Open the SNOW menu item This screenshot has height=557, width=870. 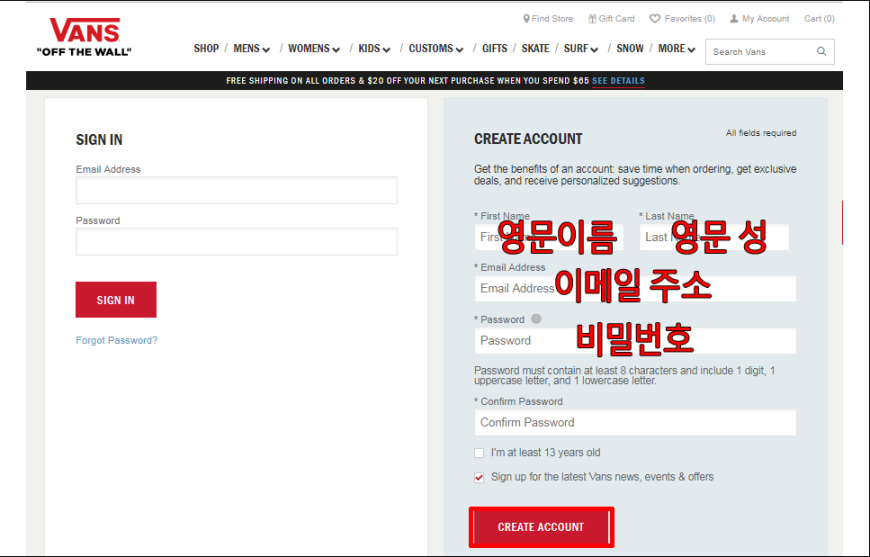(x=630, y=49)
